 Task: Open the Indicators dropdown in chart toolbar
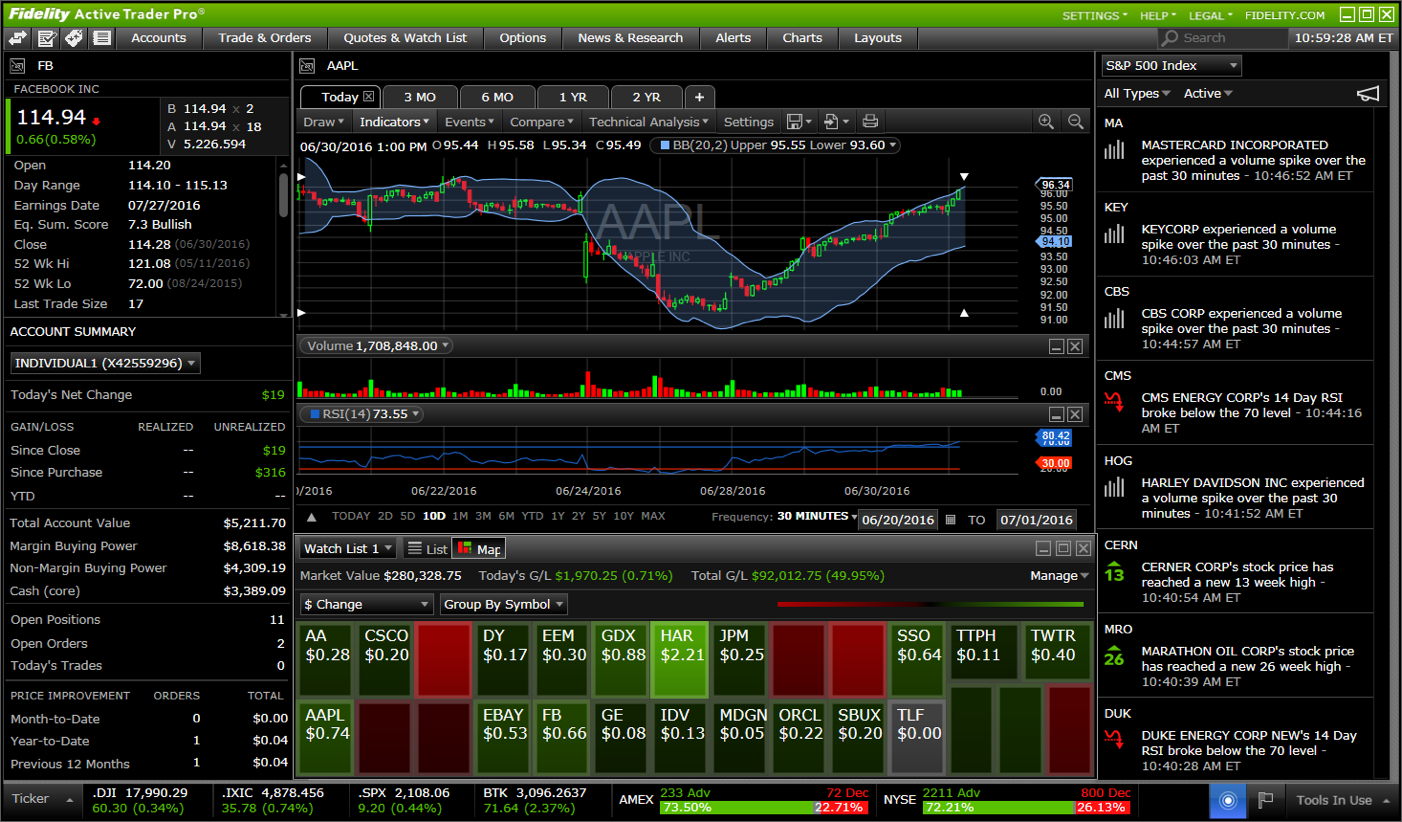pos(395,122)
